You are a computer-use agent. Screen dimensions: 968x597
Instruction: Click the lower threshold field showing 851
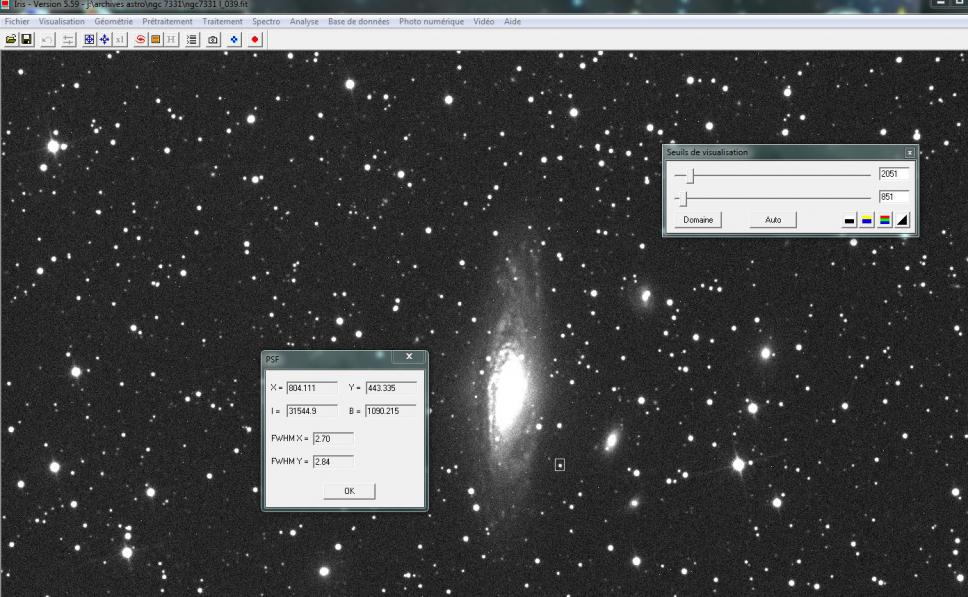[x=894, y=196]
